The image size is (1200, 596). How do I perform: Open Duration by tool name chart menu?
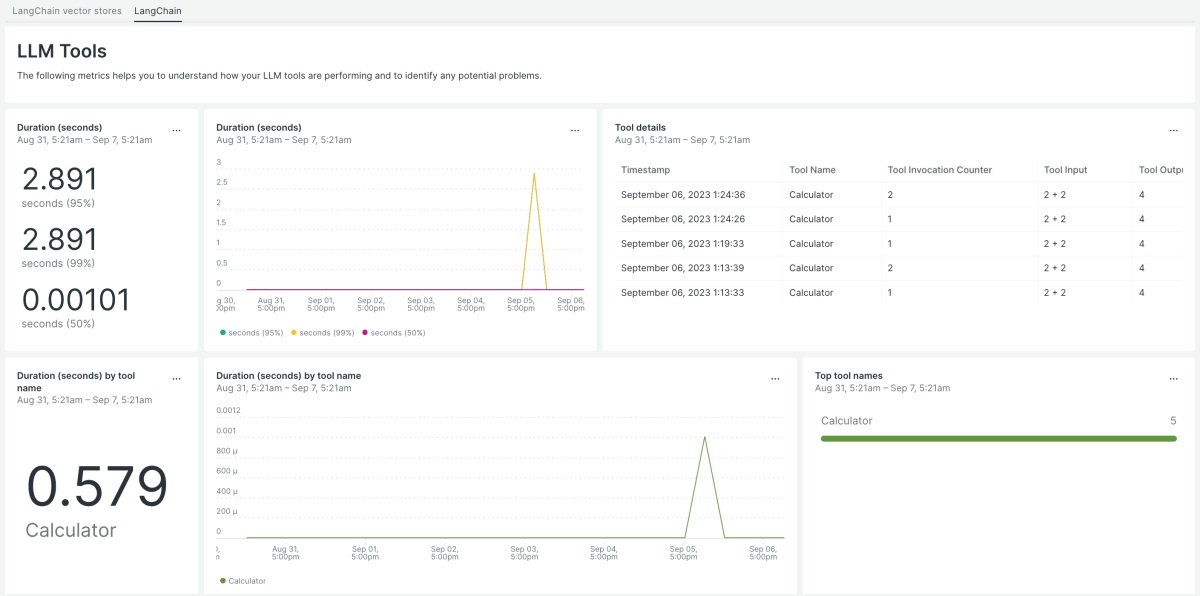[x=775, y=379]
